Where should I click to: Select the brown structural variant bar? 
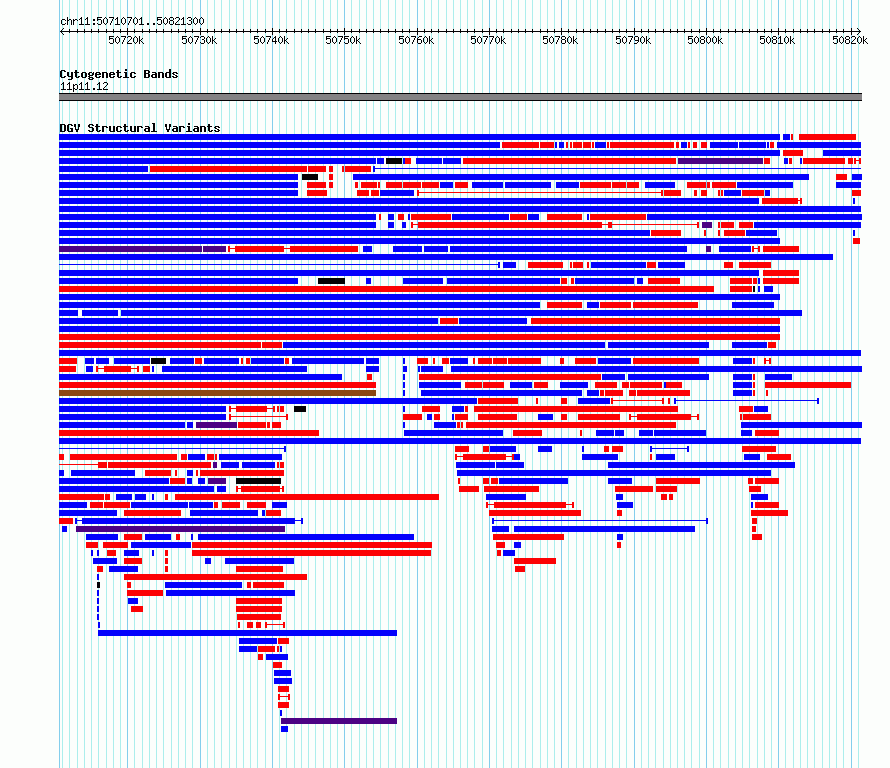coord(217,393)
